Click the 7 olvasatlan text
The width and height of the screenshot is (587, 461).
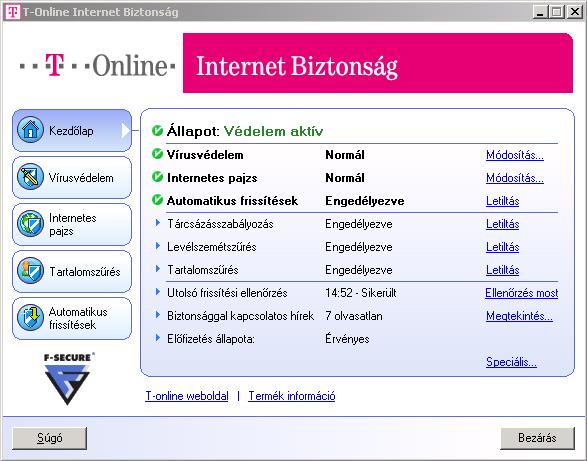click(x=354, y=316)
